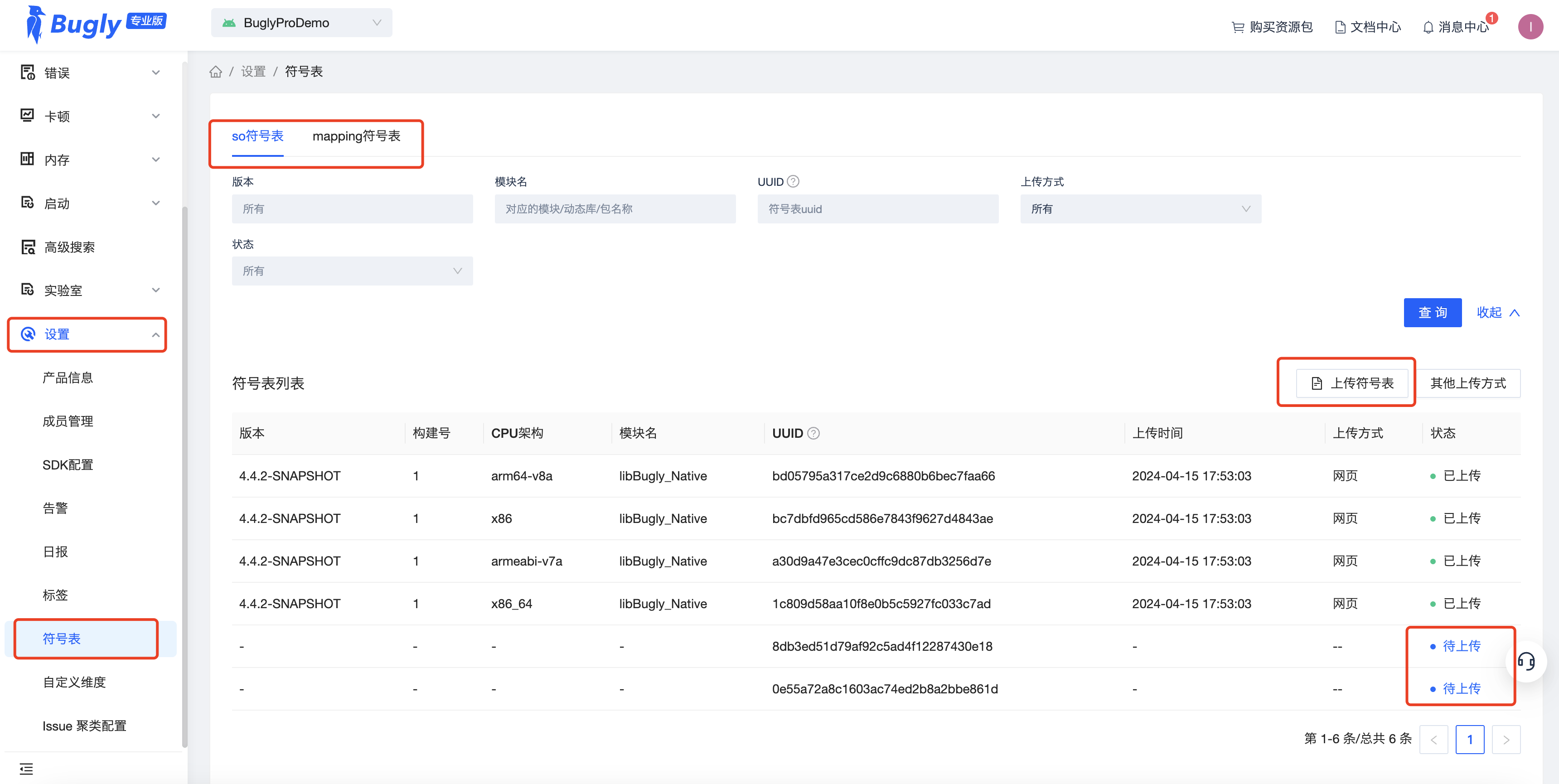
Task: Open Issue 聚类配置 menu item
Action: tap(84, 726)
